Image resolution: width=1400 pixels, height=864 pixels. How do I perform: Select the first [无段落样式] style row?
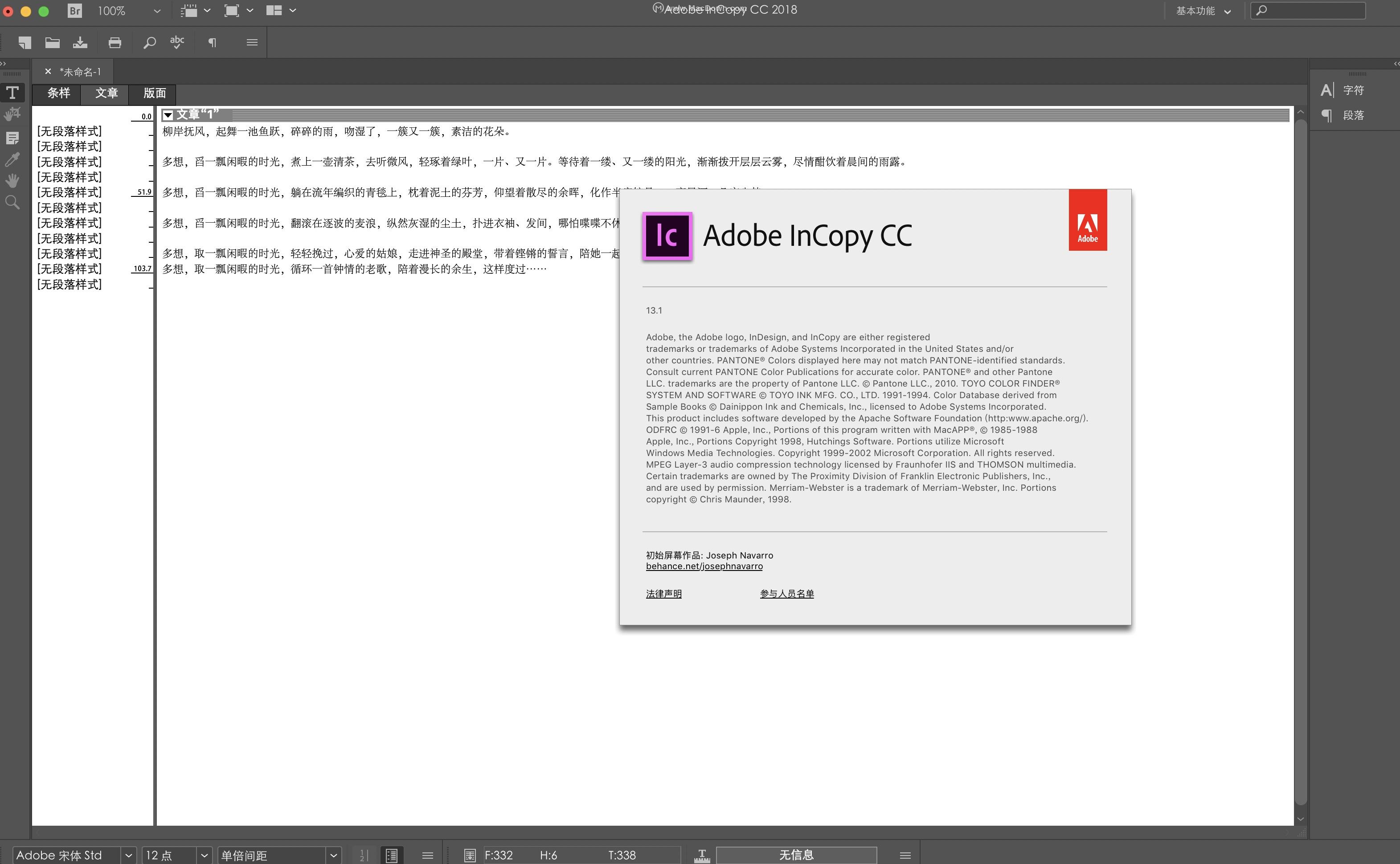pyautogui.click(x=69, y=131)
